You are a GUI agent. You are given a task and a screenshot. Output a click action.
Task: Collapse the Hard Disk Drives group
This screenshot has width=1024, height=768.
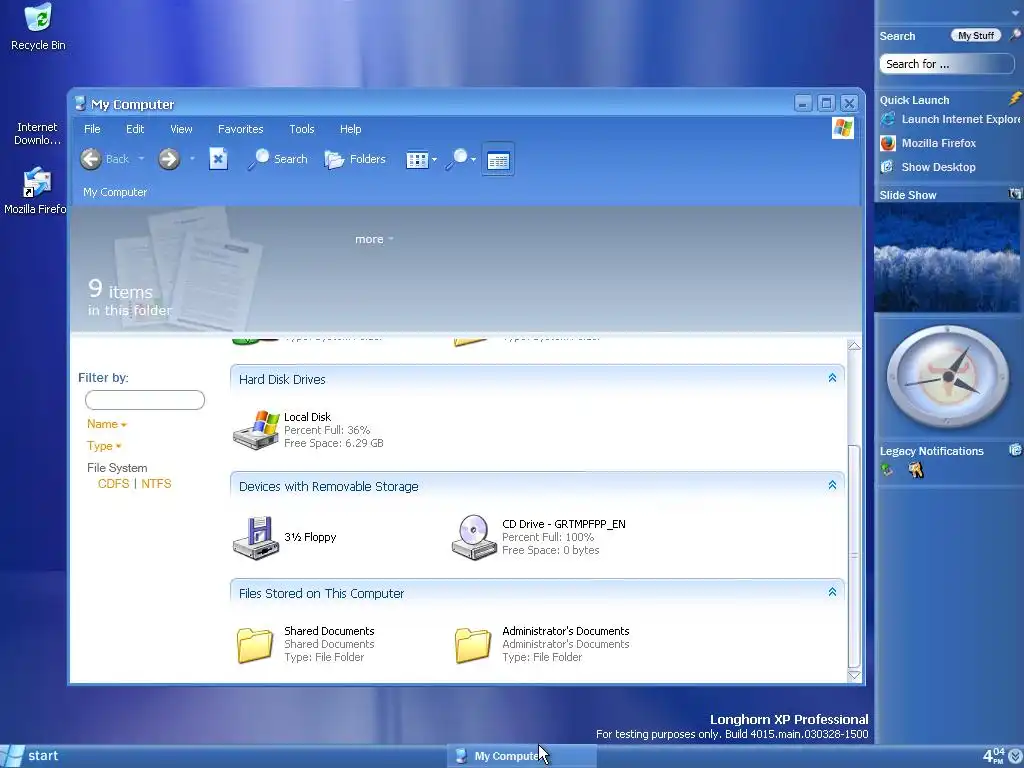click(832, 378)
